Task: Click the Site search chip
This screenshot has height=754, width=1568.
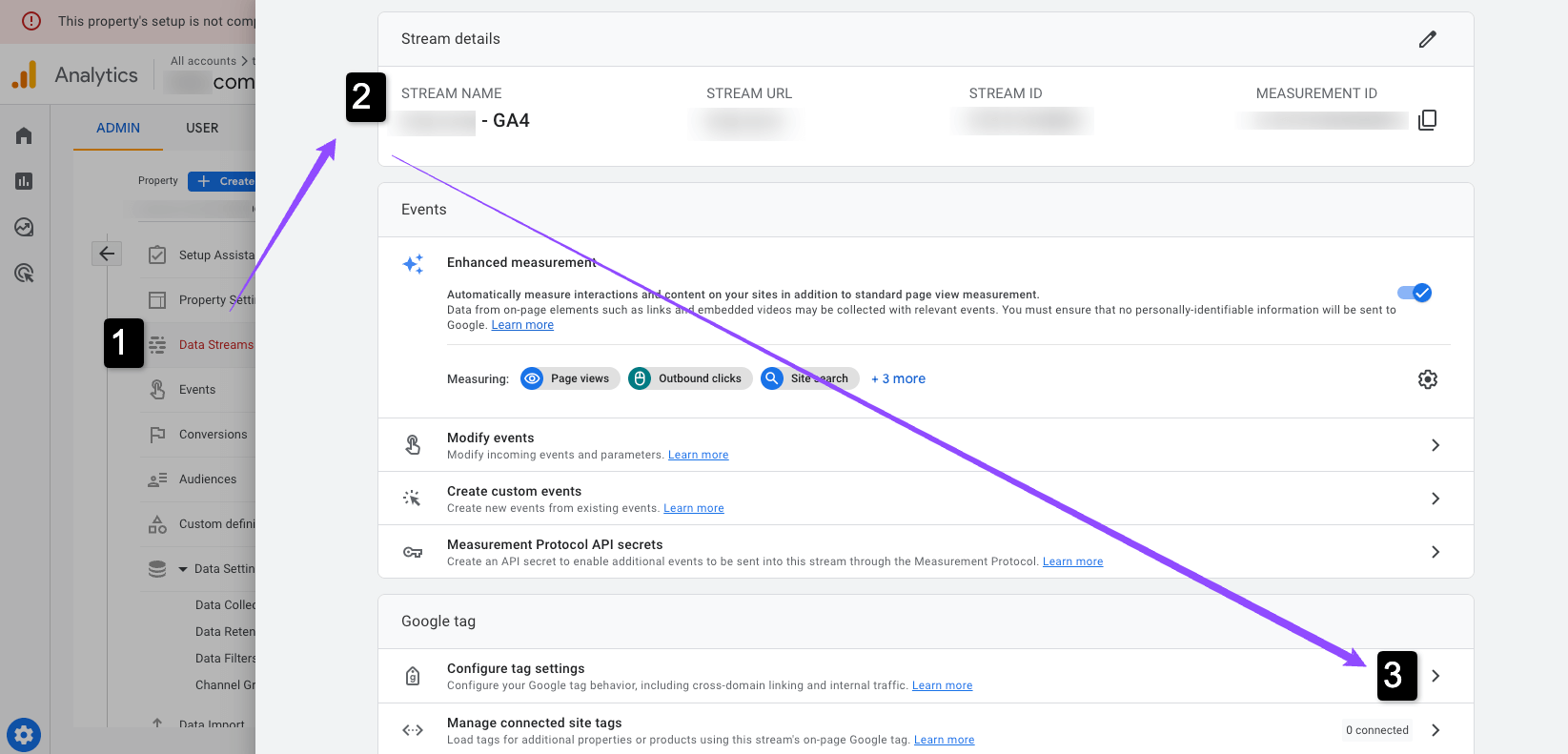Action: tap(810, 378)
